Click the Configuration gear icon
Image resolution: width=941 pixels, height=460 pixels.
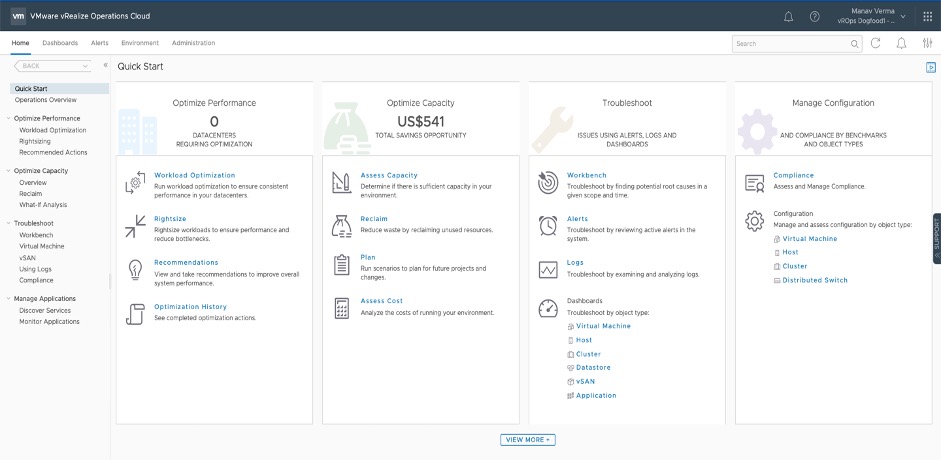pos(754,221)
